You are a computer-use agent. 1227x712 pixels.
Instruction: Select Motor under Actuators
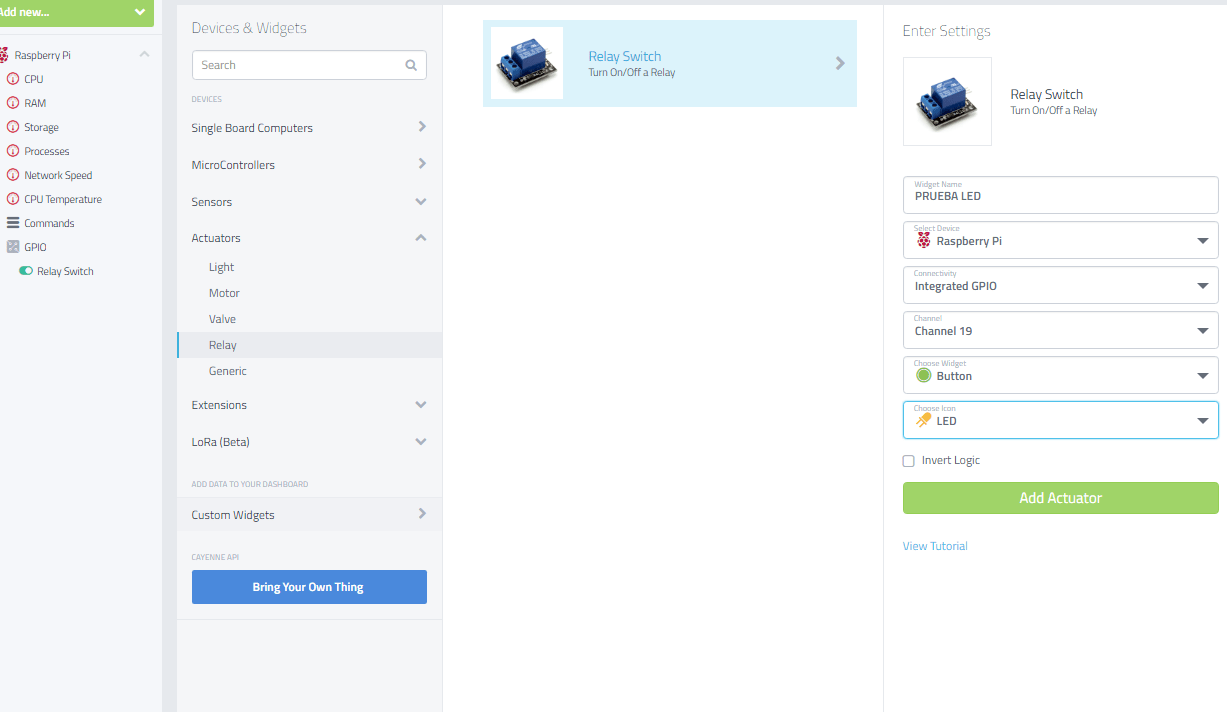224,293
